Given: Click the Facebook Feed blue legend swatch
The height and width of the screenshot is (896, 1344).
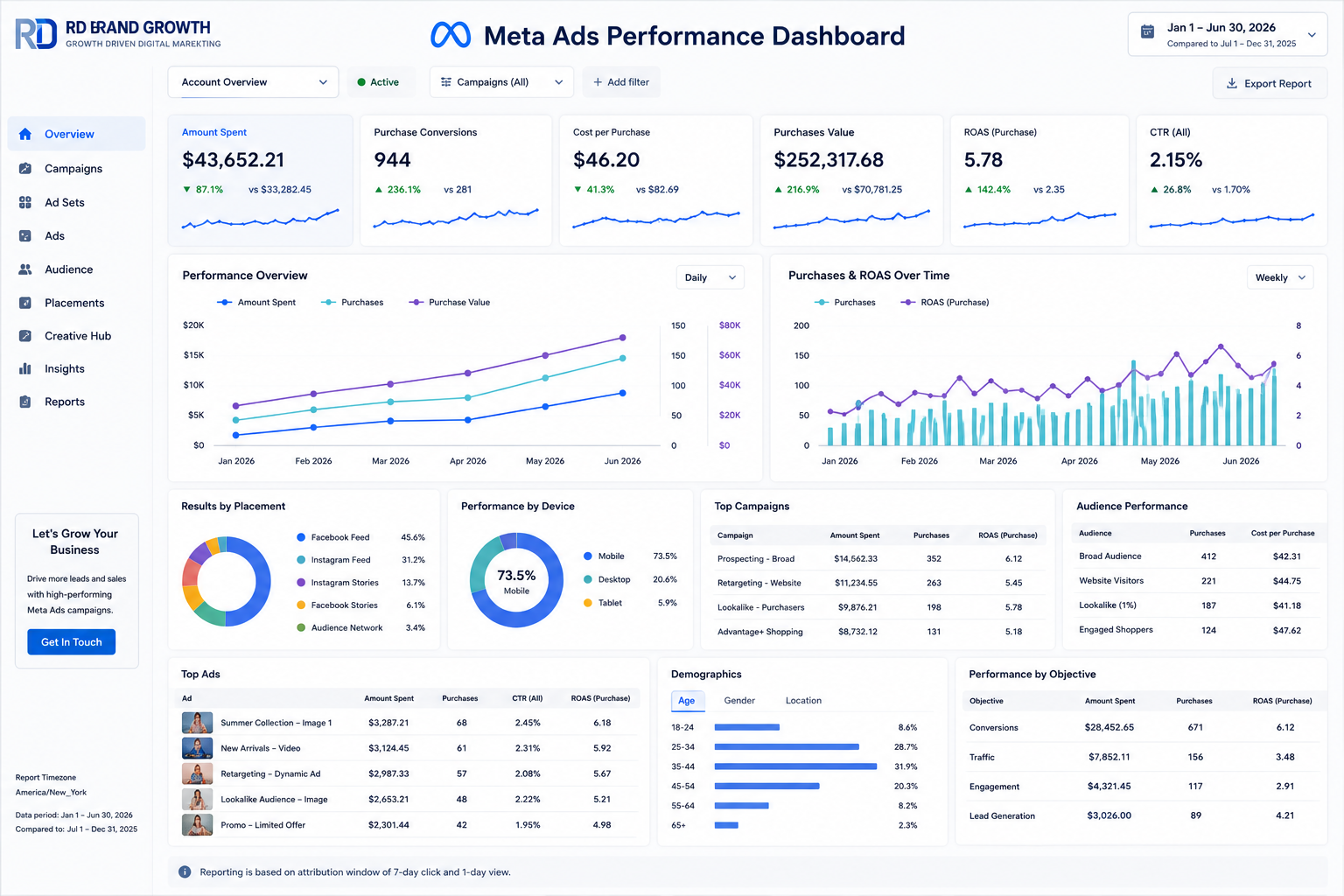Looking at the screenshot, I should (x=301, y=537).
